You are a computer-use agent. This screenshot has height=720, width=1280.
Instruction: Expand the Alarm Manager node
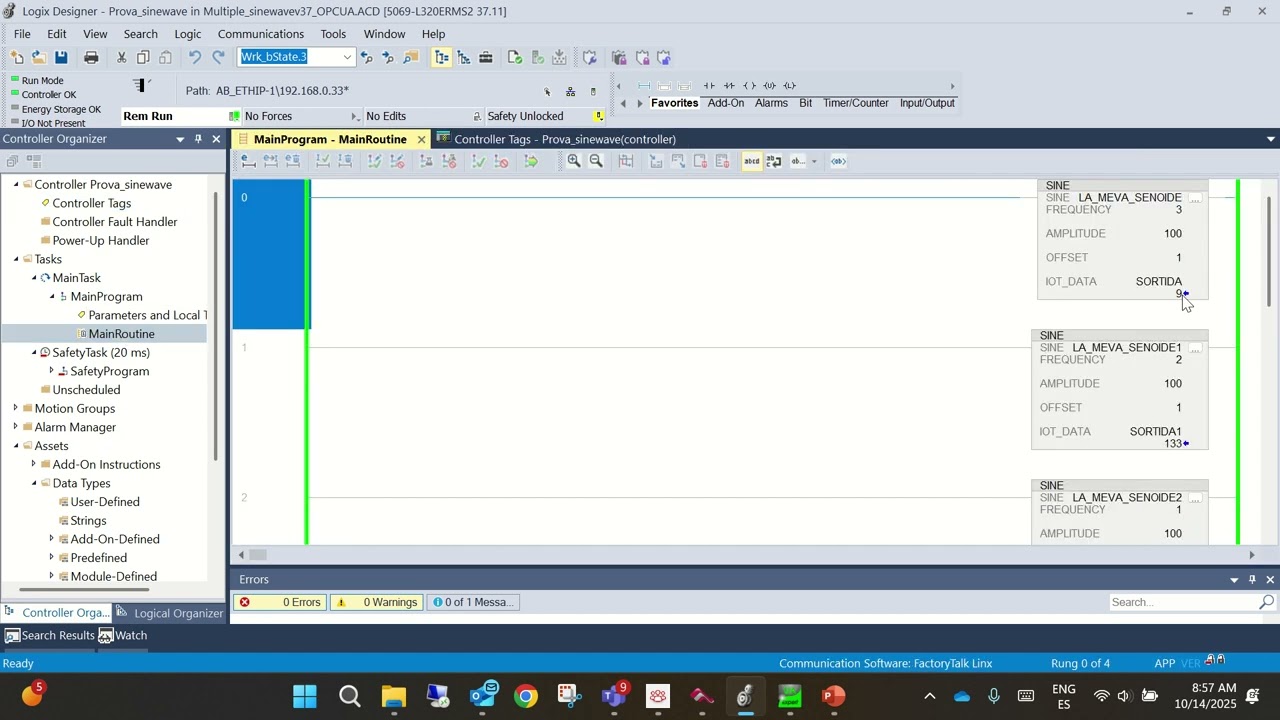pos(16,427)
